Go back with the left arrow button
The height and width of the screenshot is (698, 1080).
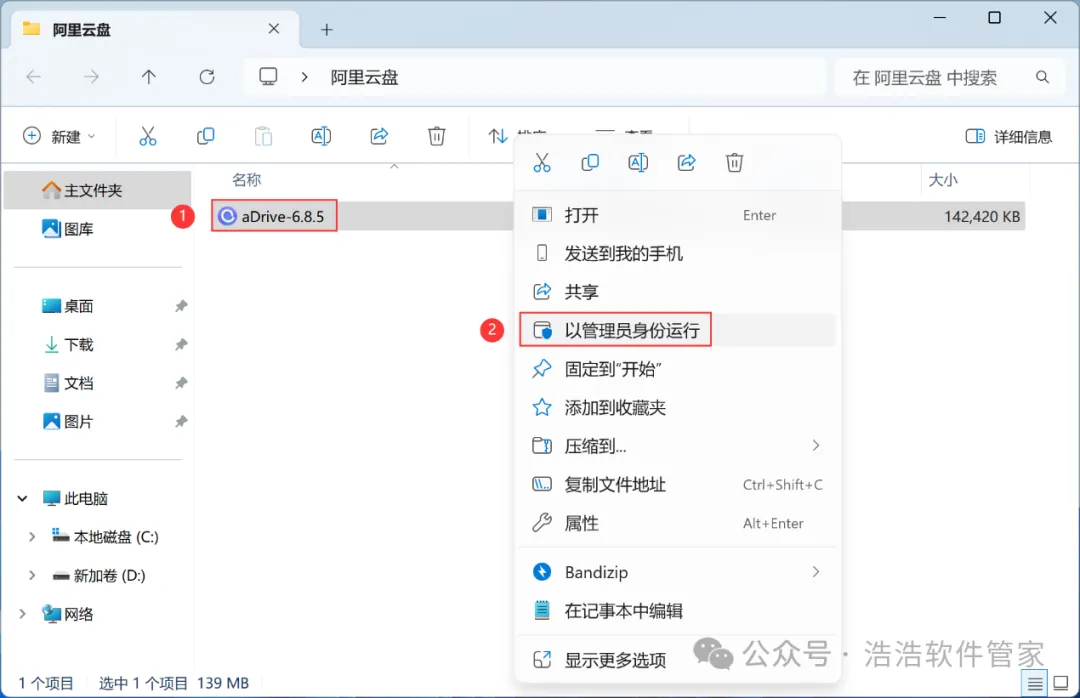(34, 76)
